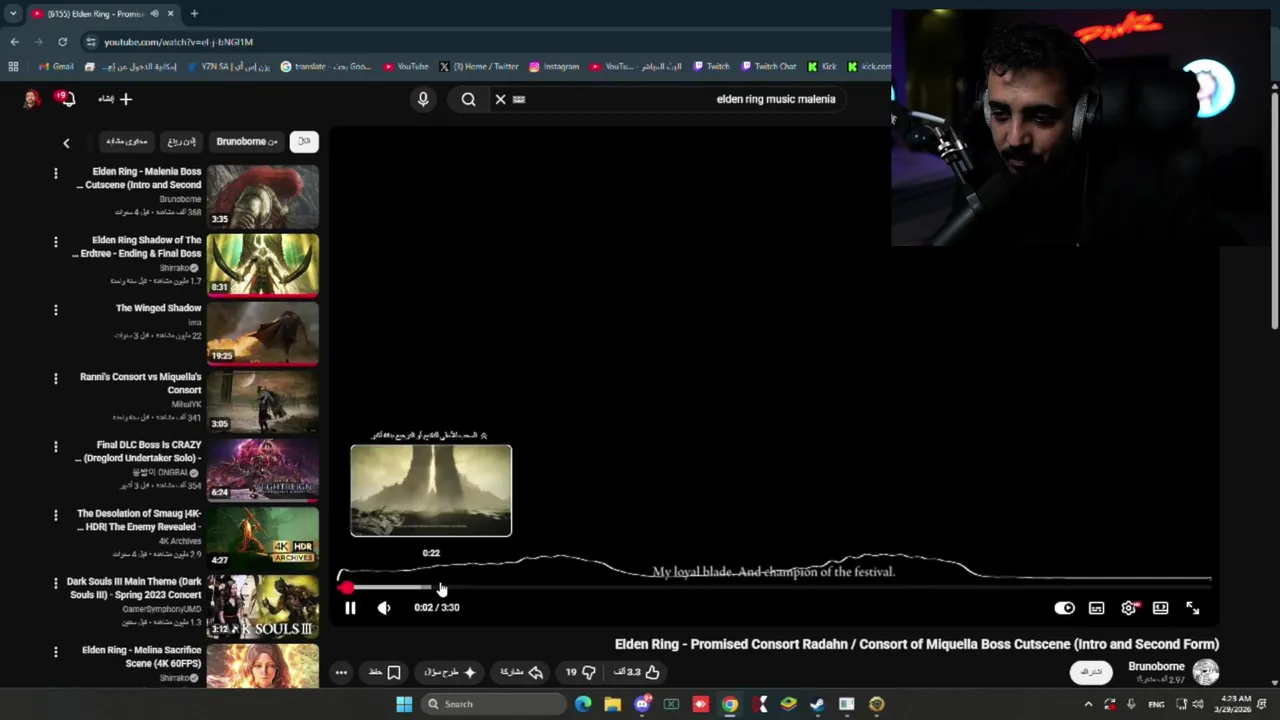This screenshot has width=1280, height=720.
Task: Open options for Final DLC Boss video
Action: coord(56,447)
